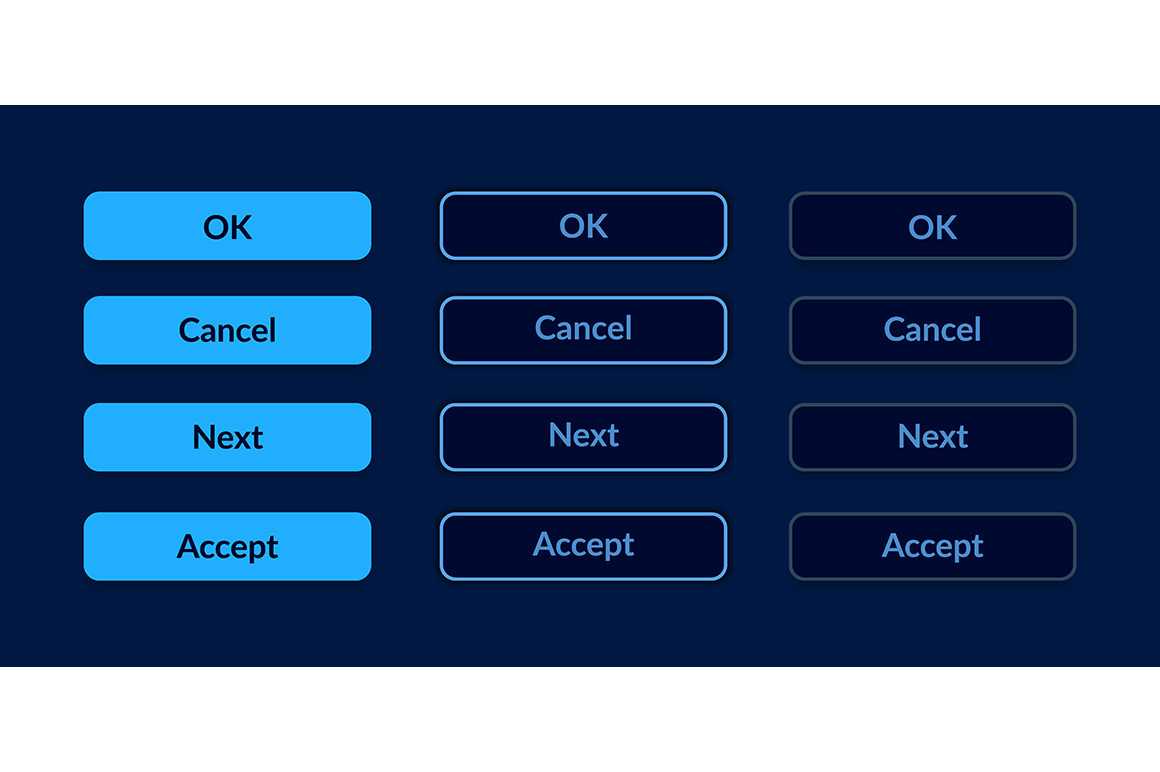Click the filled bright-blue OK button
The width and height of the screenshot is (1160, 772).
[x=227, y=226]
